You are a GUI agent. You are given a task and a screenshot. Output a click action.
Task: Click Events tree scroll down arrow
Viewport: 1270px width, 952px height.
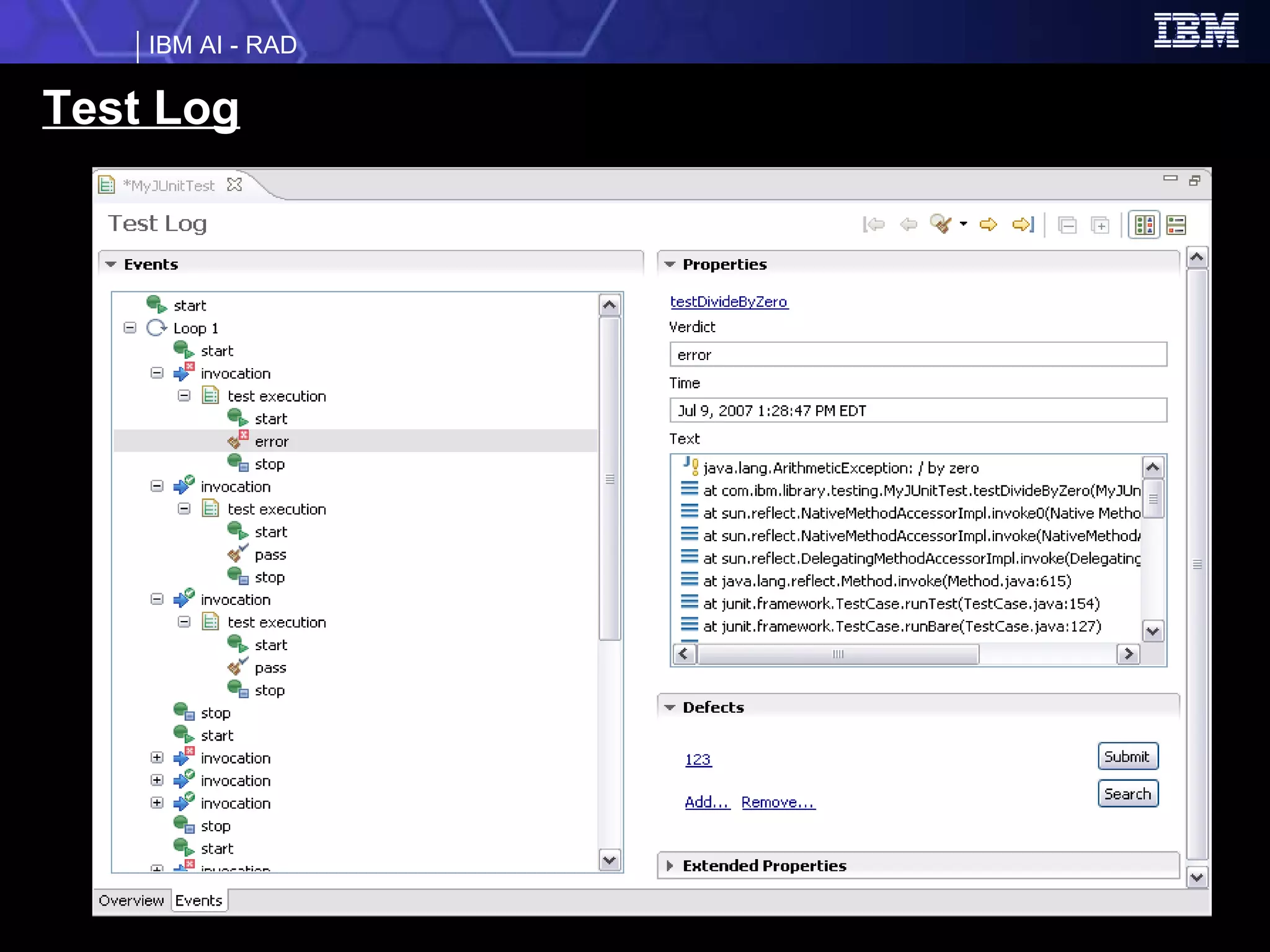click(610, 860)
